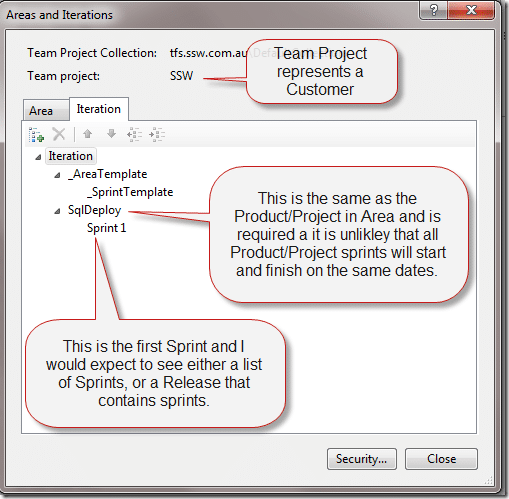Click the add new child node icon
509x499 pixels.
tap(36, 135)
